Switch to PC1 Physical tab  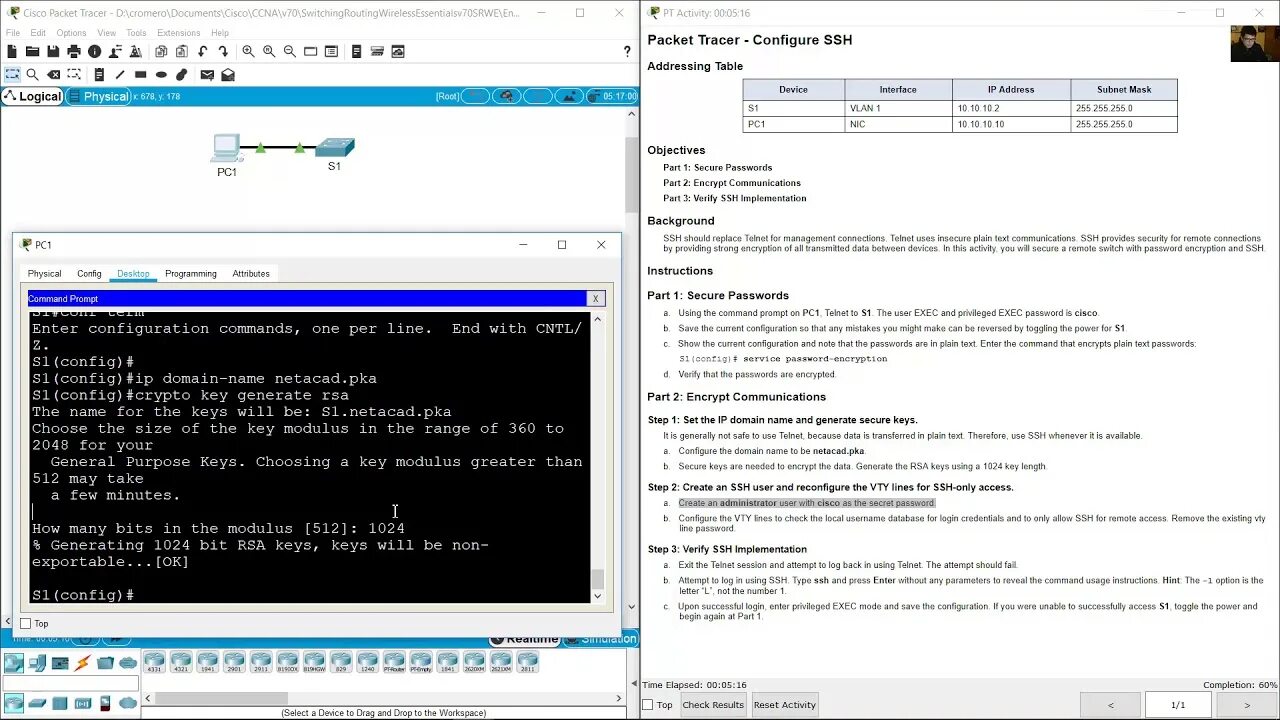click(x=44, y=273)
